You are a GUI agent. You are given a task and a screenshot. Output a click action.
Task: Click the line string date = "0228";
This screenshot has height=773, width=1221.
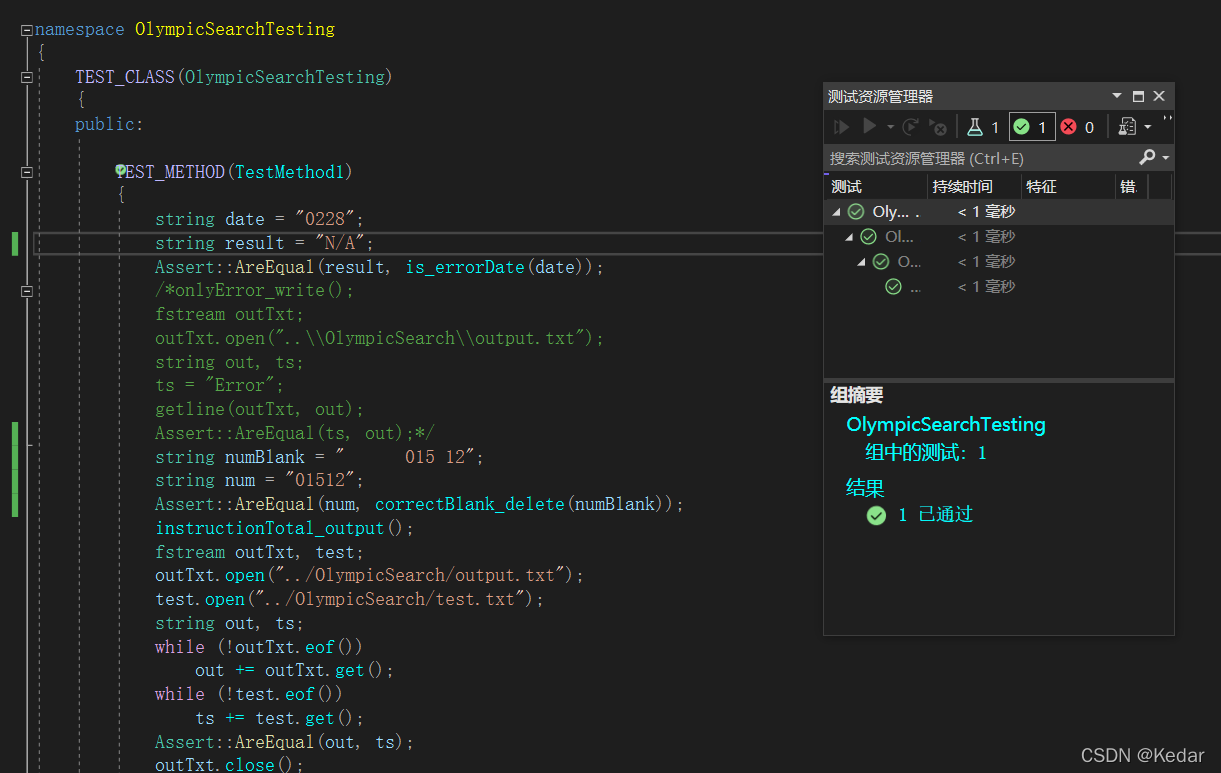(x=260, y=219)
